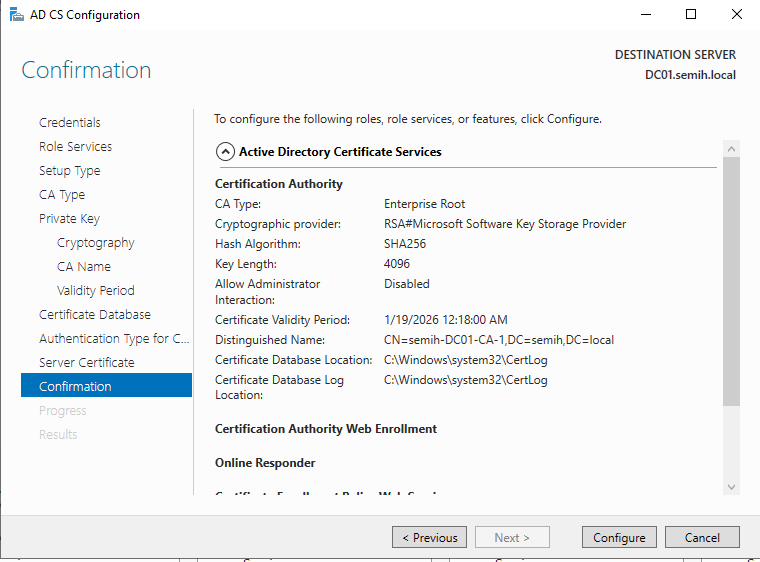This screenshot has width=760, height=562.
Task: Click the Cancel button
Action: [x=702, y=537]
